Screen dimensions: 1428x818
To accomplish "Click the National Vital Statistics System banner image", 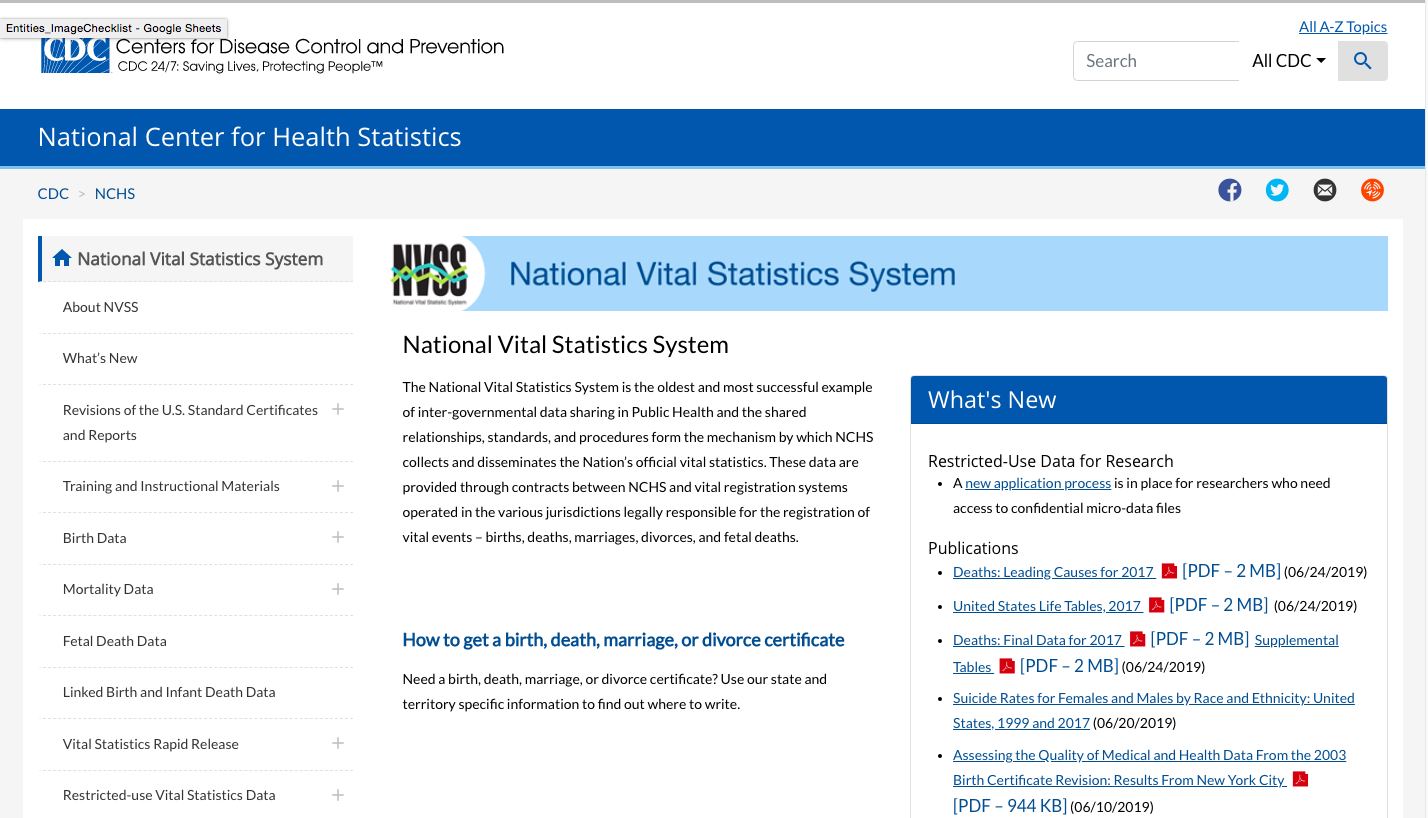I will click(889, 273).
